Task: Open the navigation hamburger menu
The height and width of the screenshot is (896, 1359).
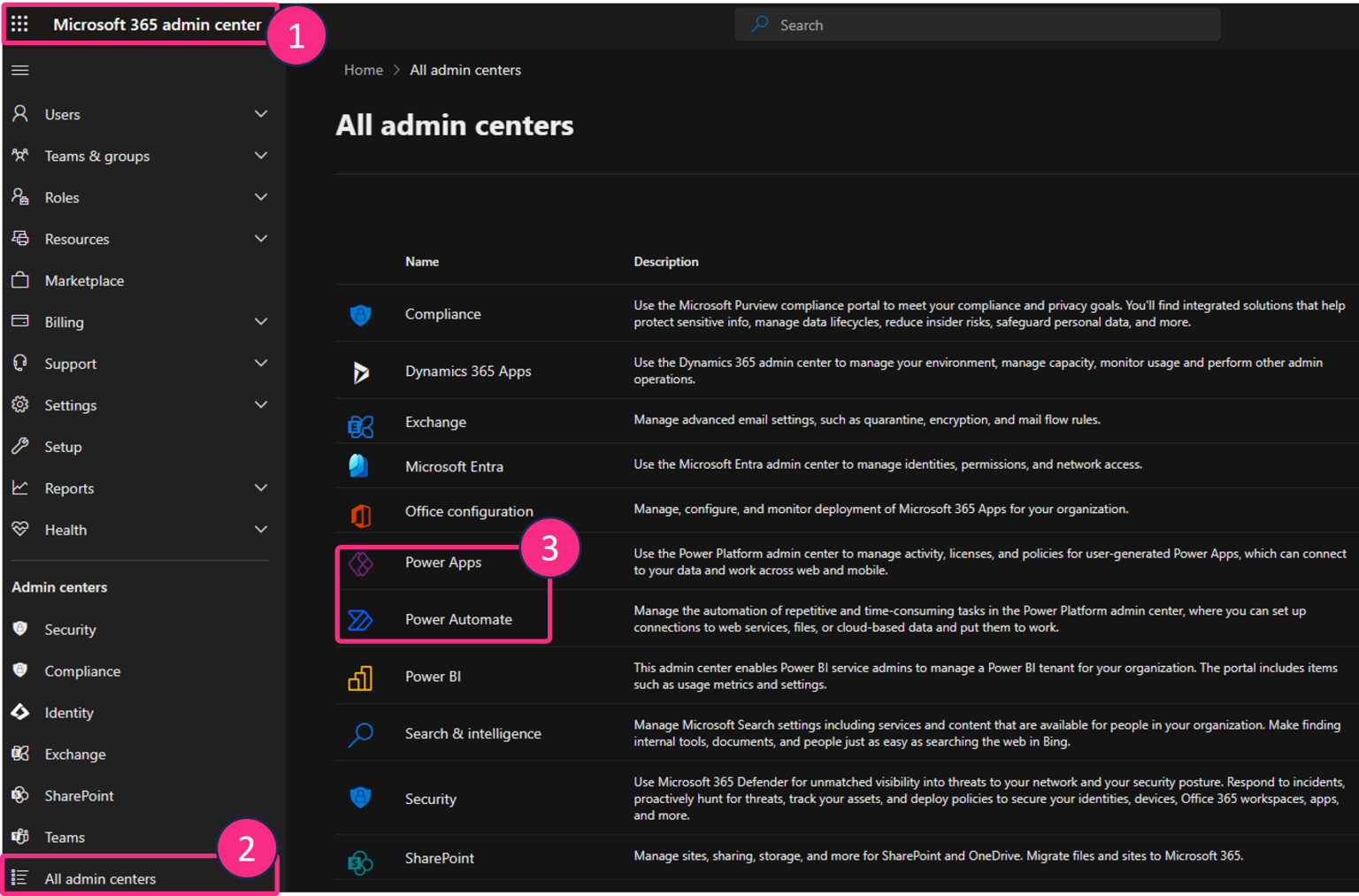Action: tap(19, 70)
